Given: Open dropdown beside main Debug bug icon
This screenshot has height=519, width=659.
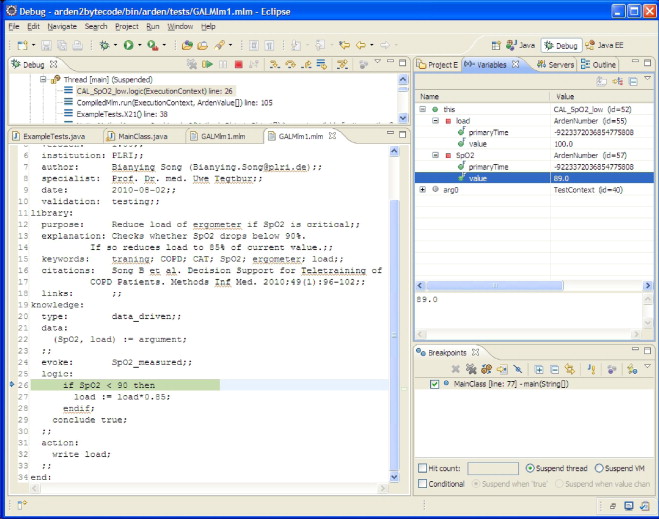Looking at the screenshot, I should [x=115, y=45].
